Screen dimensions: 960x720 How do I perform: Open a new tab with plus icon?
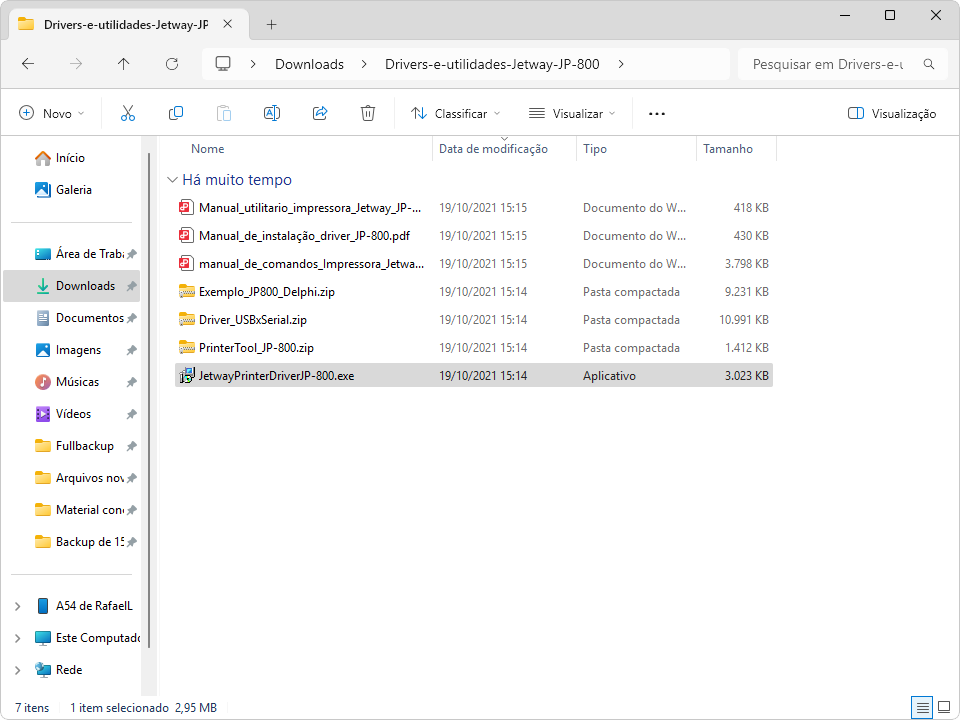272,24
